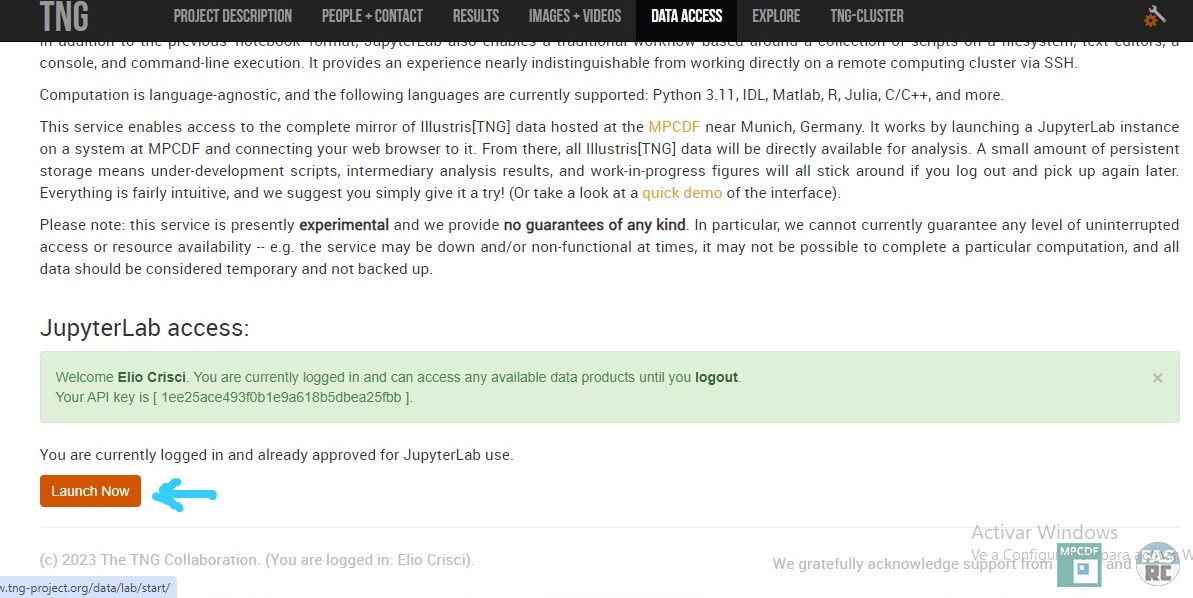Open the Project Description menu
This screenshot has height=598, width=1193.
pos(233,16)
